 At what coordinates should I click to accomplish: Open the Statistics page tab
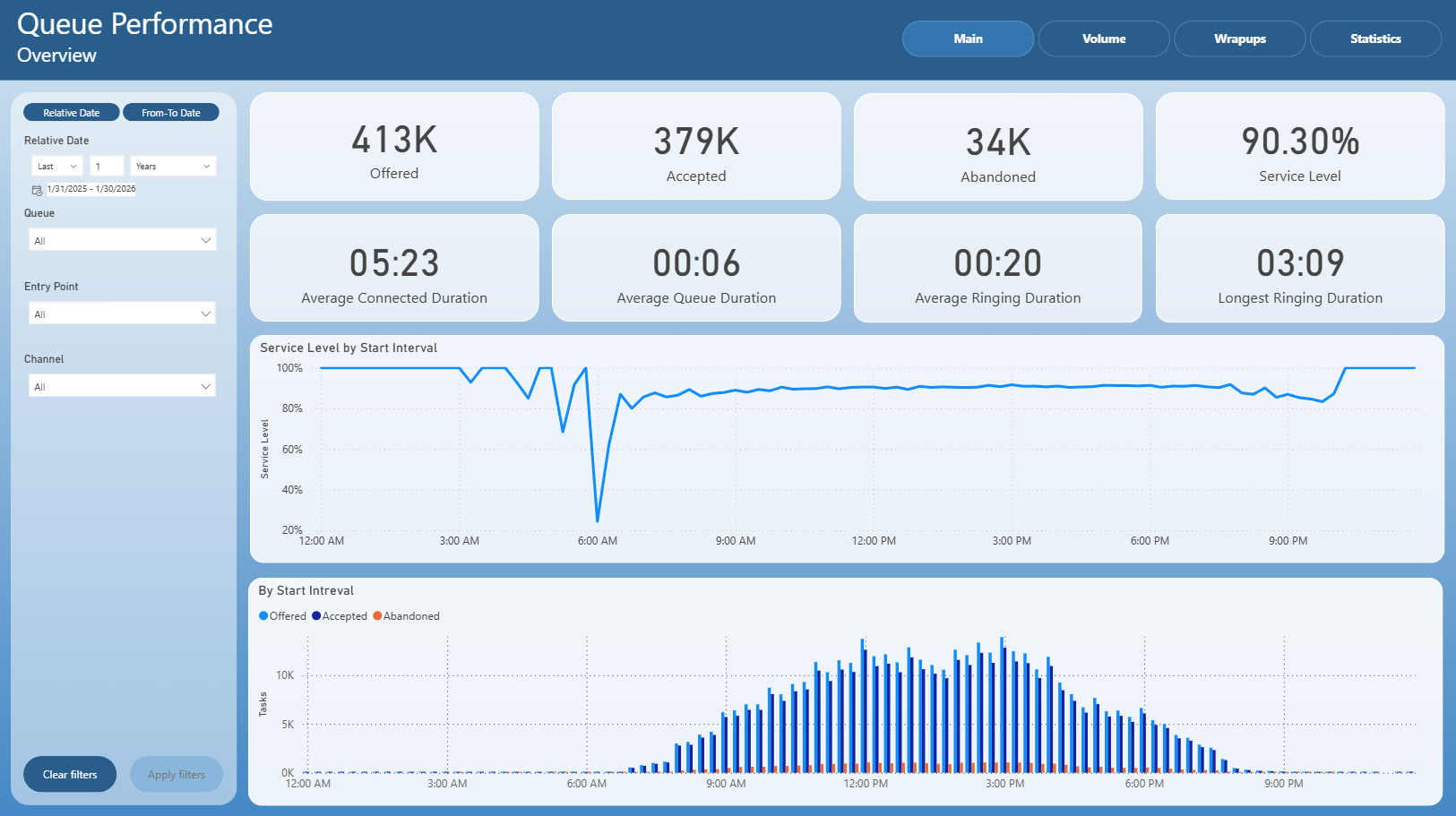(x=1375, y=39)
